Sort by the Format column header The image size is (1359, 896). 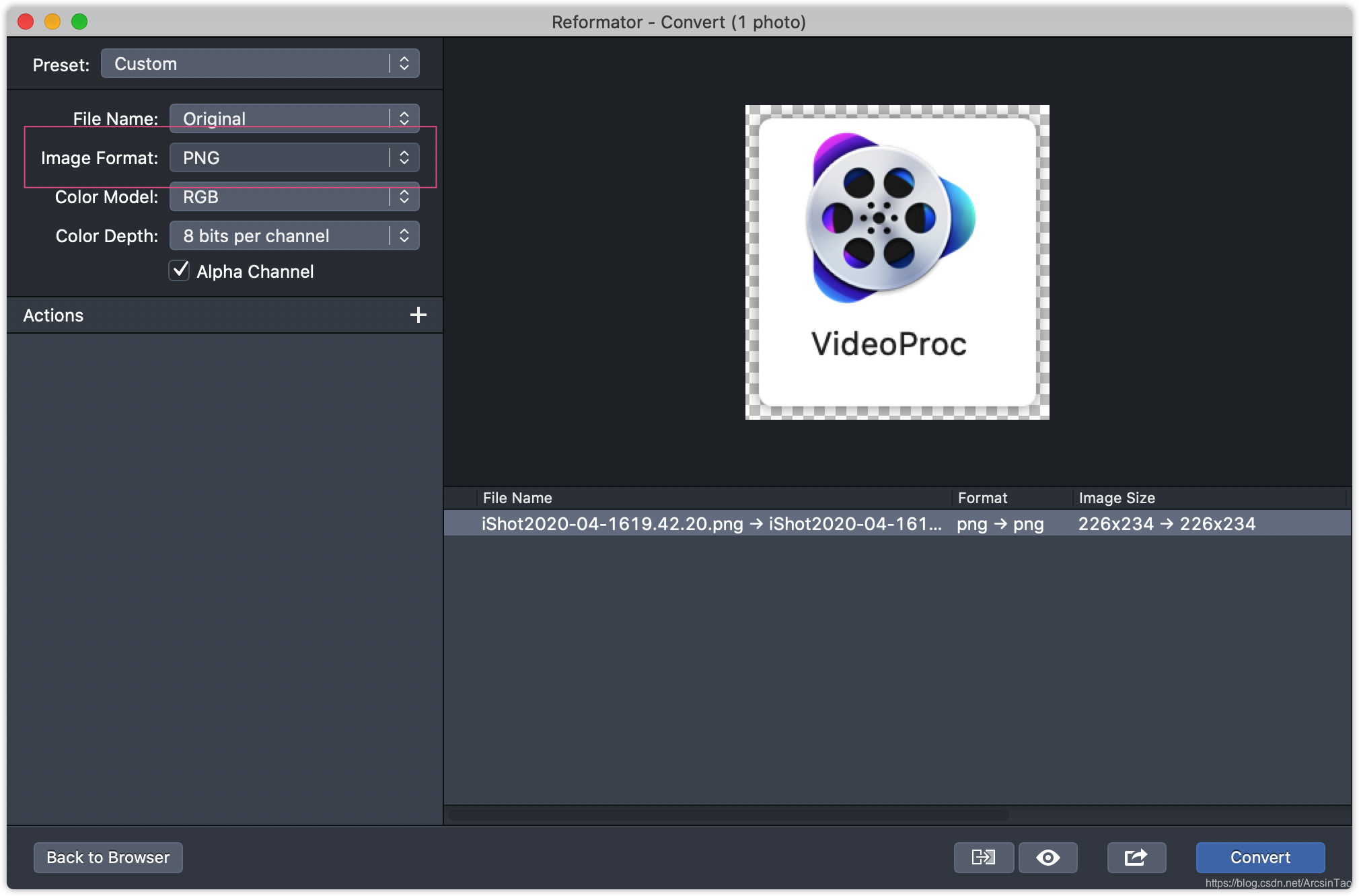coord(982,498)
